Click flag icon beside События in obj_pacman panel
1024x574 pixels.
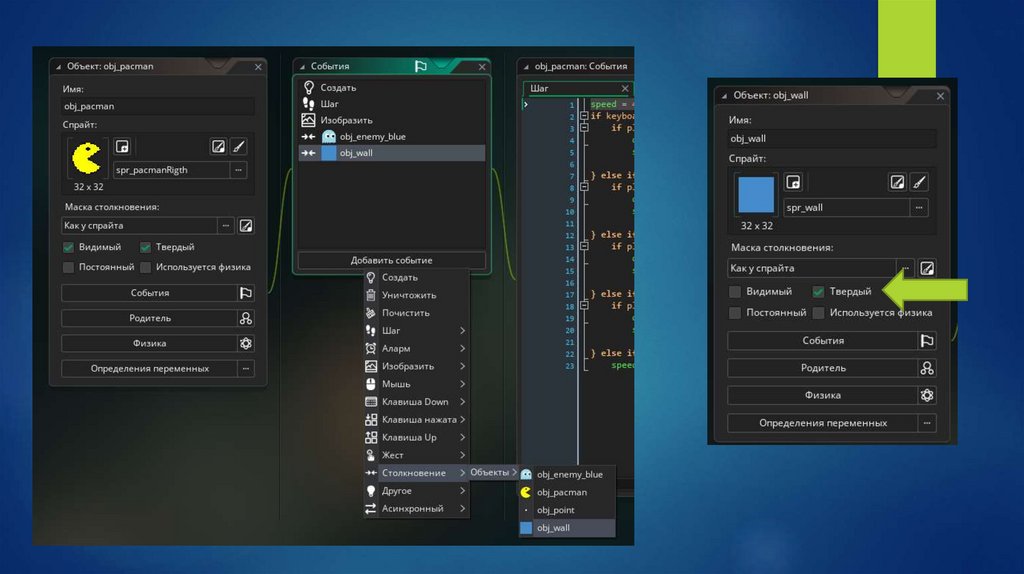pos(246,293)
